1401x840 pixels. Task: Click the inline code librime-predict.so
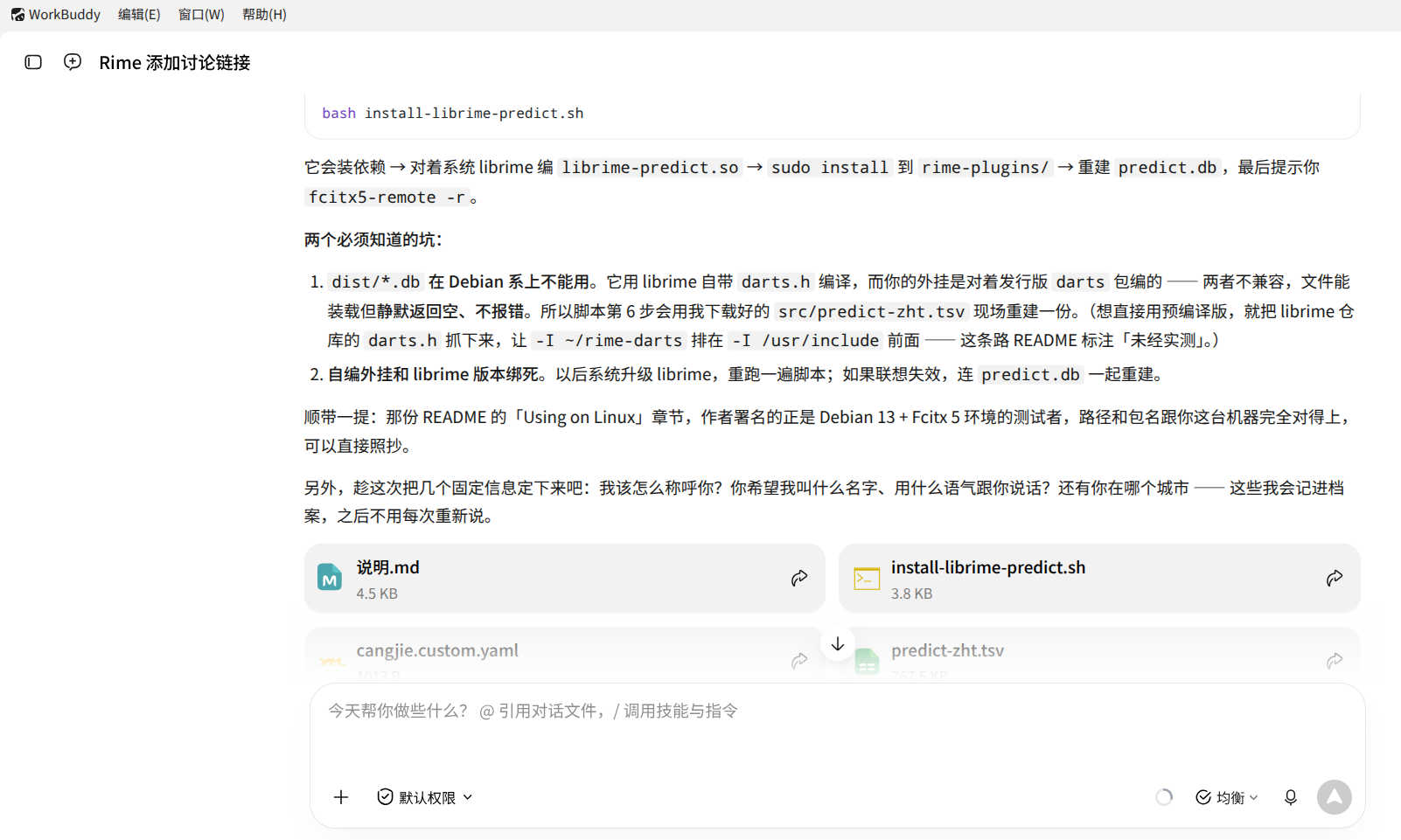click(651, 168)
